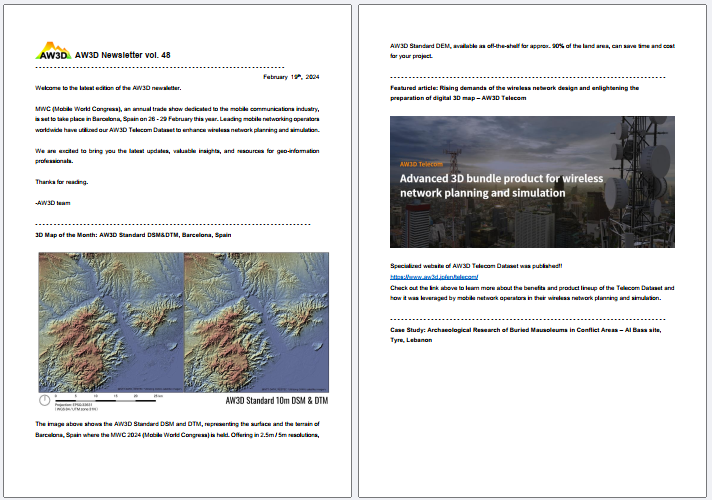Screen dimensions: 712x500
Task: Click 'We are excited to bring you' paragraph
Action: pyautogui.click(x=177, y=155)
